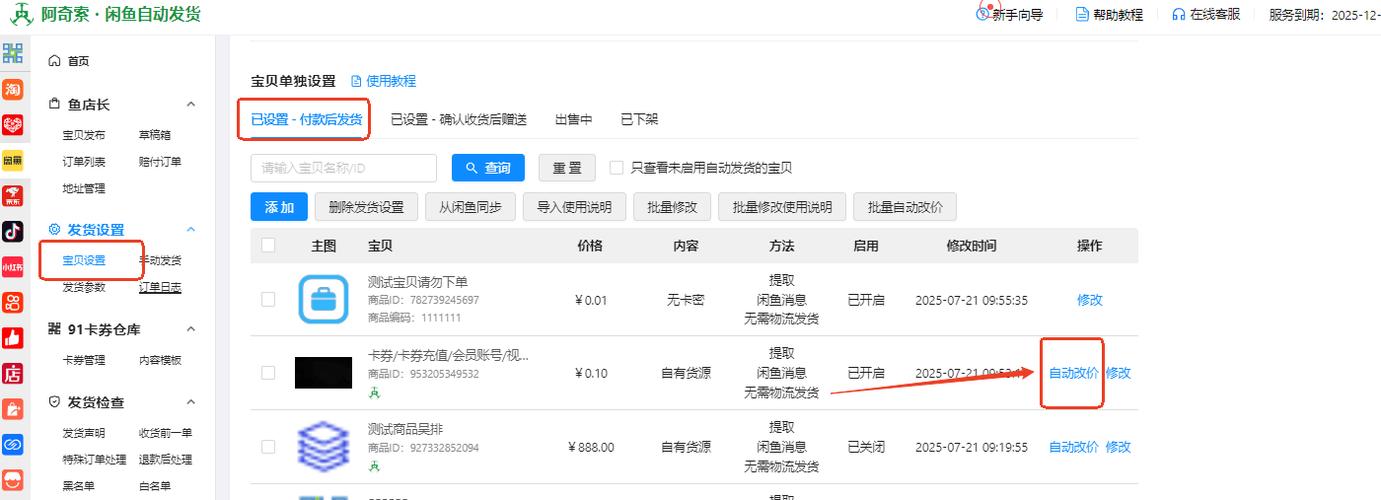1381x500 pixels.
Task: Select the Xiaohongshu red icon in sidebar
Action: click(13, 267)
